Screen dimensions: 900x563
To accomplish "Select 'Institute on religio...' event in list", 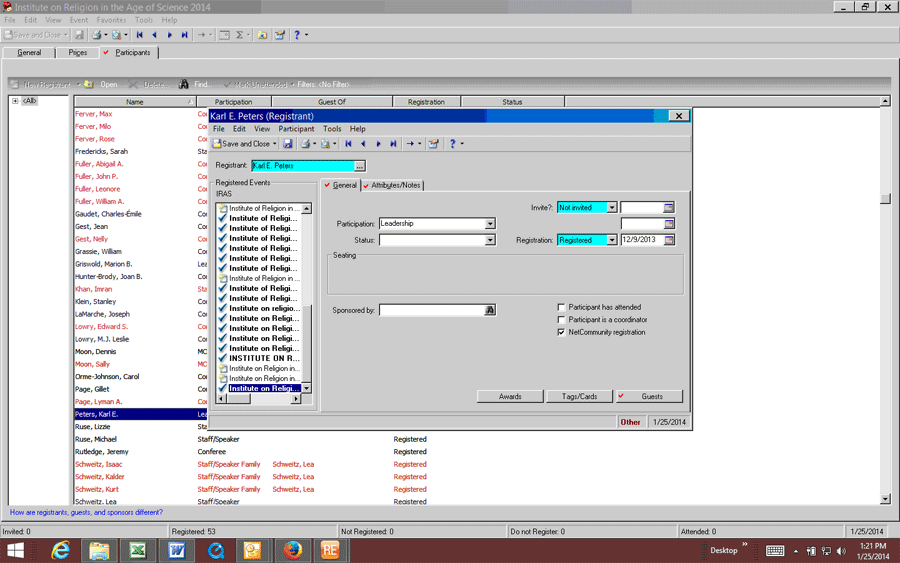I will click(264, 308).
